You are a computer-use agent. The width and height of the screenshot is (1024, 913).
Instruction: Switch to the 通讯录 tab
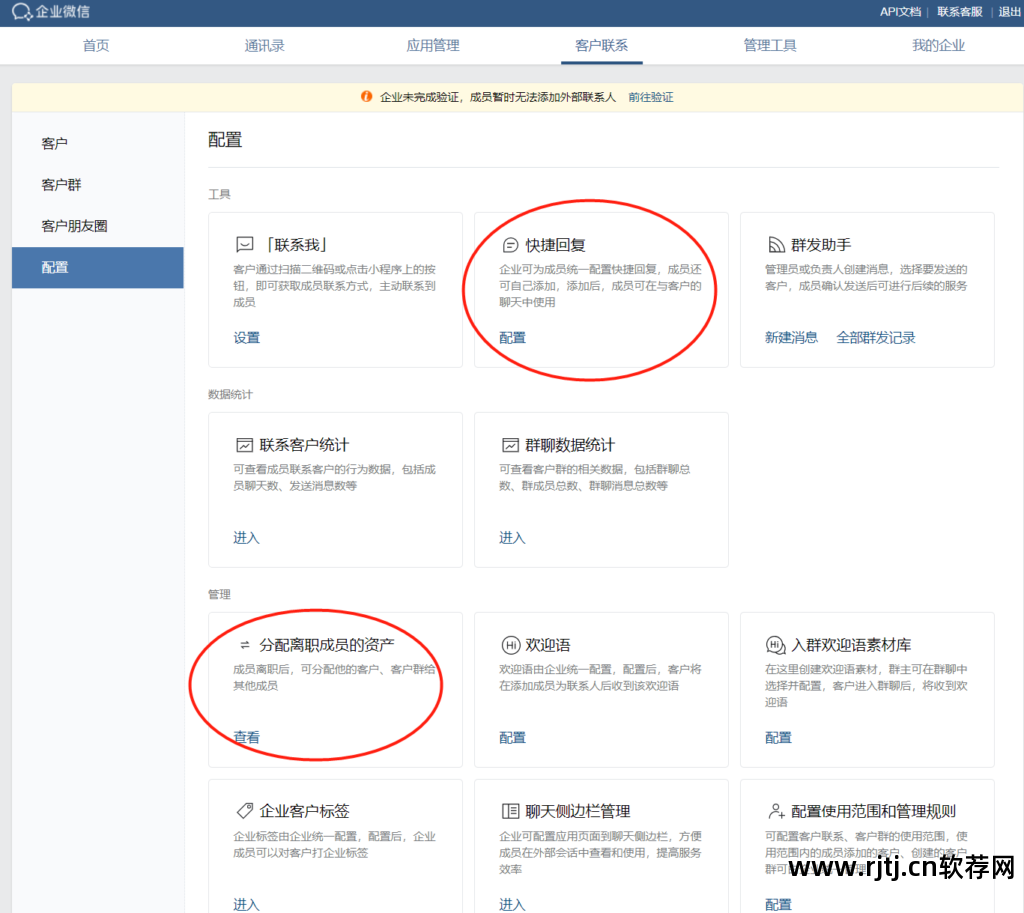[x=264, y=45]
